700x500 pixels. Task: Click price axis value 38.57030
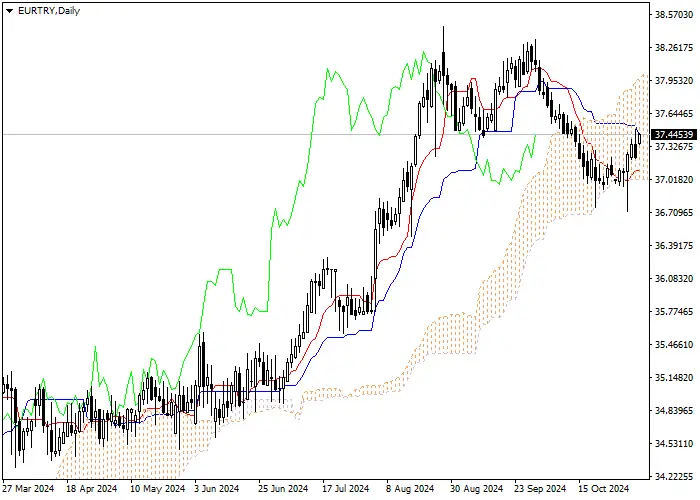click(x=674, y=15)
